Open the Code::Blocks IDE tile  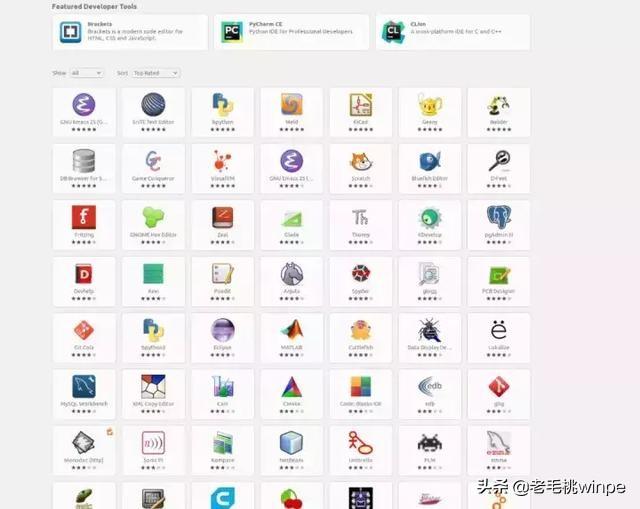click(x=361, y=394)
